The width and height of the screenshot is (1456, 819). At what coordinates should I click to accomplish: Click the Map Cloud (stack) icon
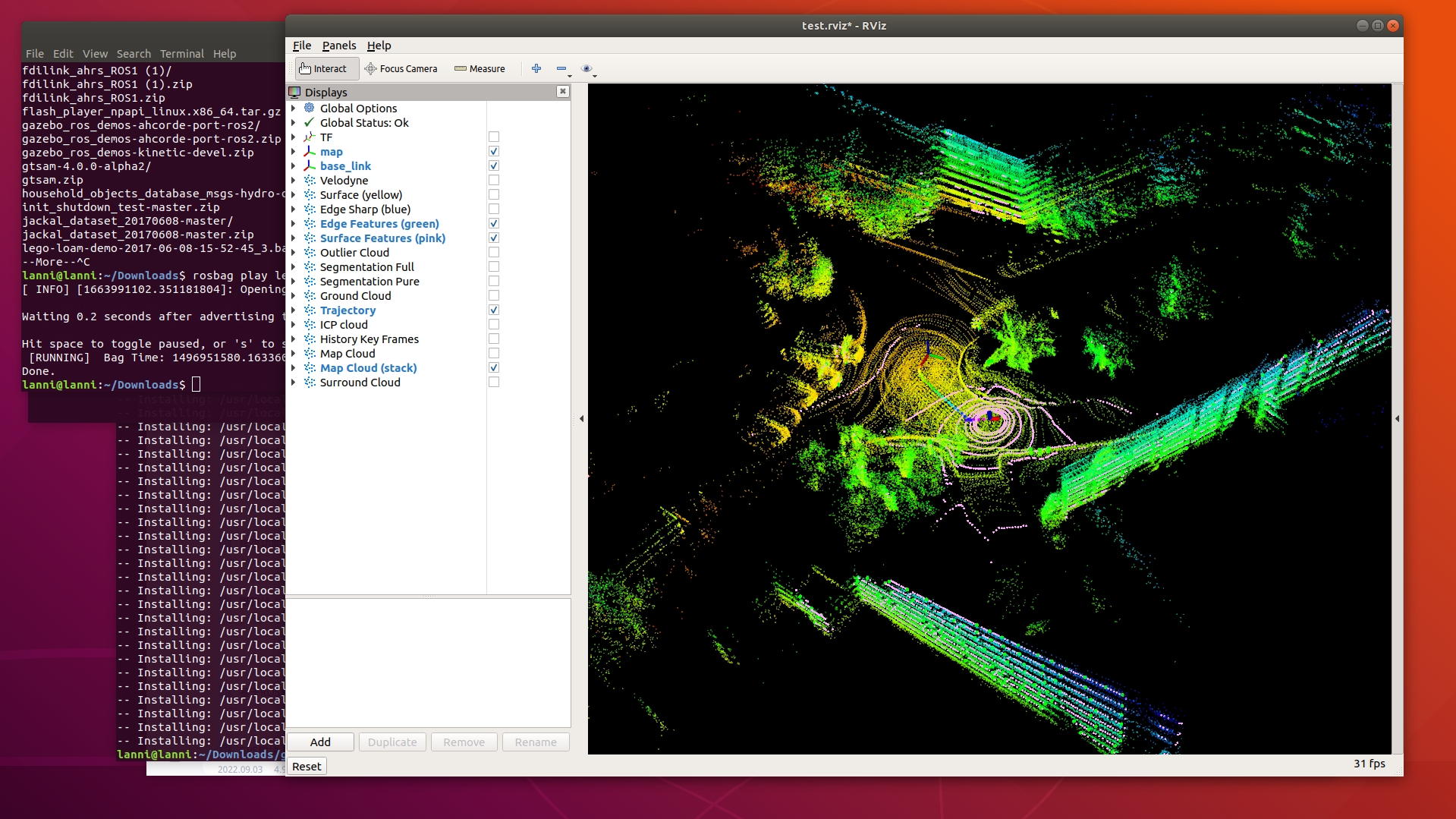pyautogui.click(x=310, y=367)
